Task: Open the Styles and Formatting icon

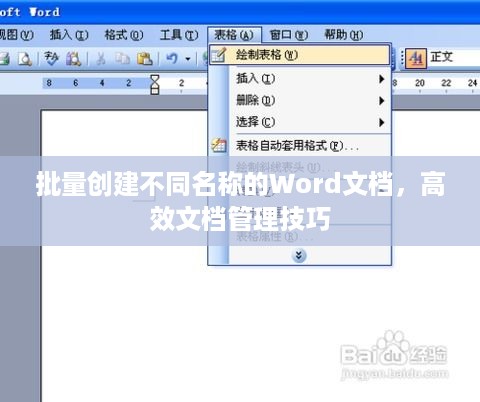Action: pos(415,59)
